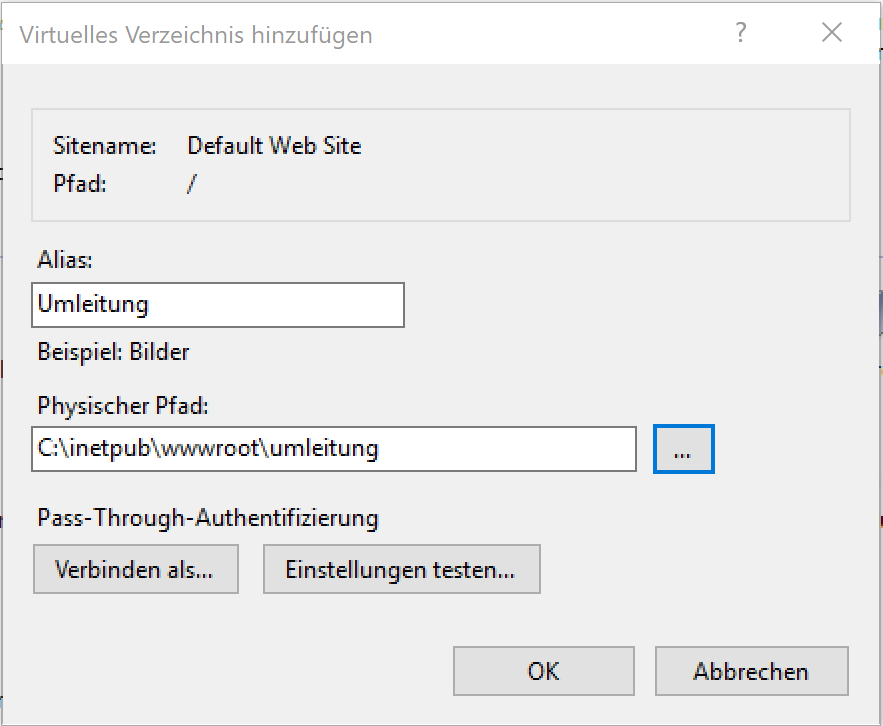Click the "Default Web Site" site name
Screen dimensions: 883x726
[x=274, y=145]
